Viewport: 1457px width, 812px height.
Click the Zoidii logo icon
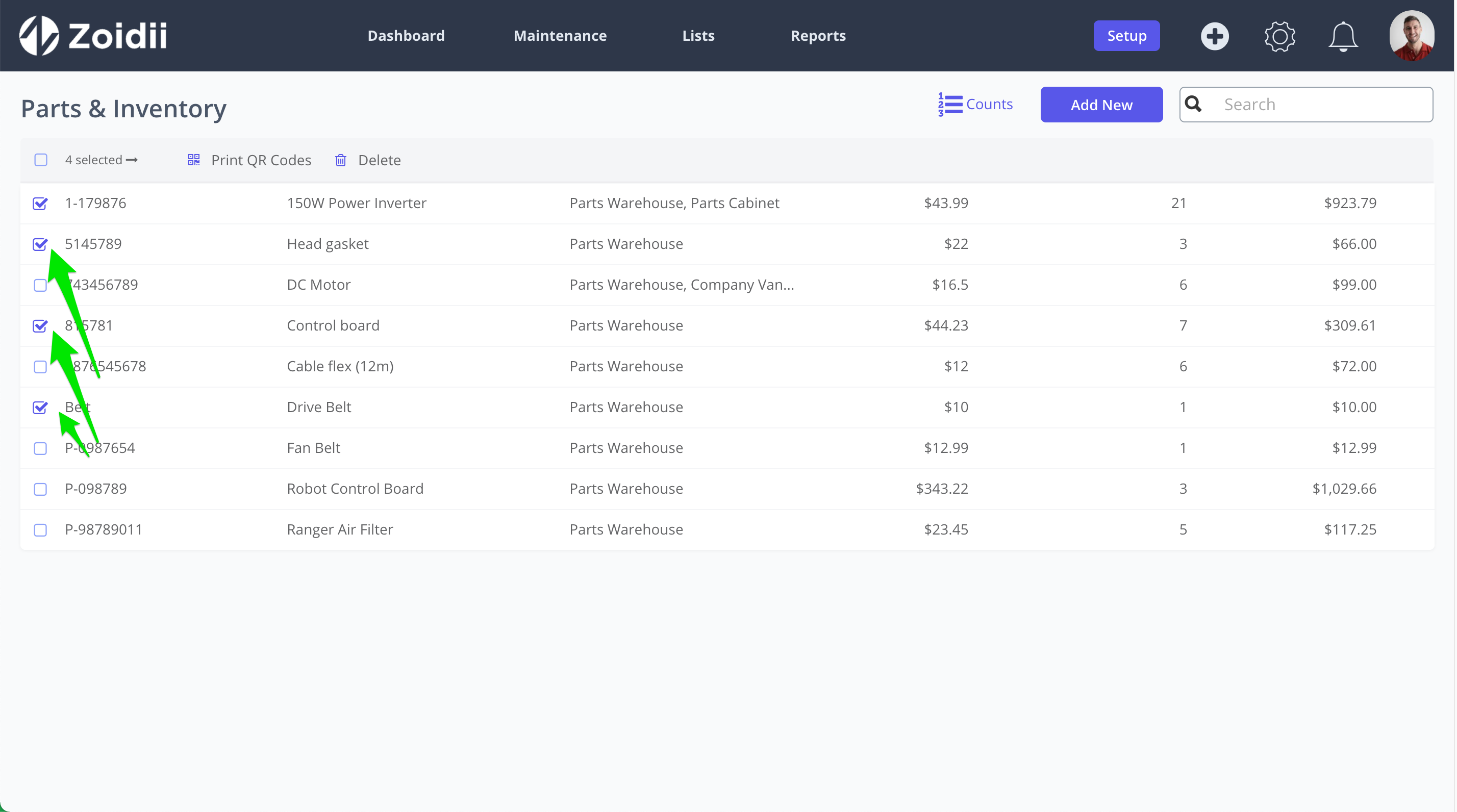(39, 36)
